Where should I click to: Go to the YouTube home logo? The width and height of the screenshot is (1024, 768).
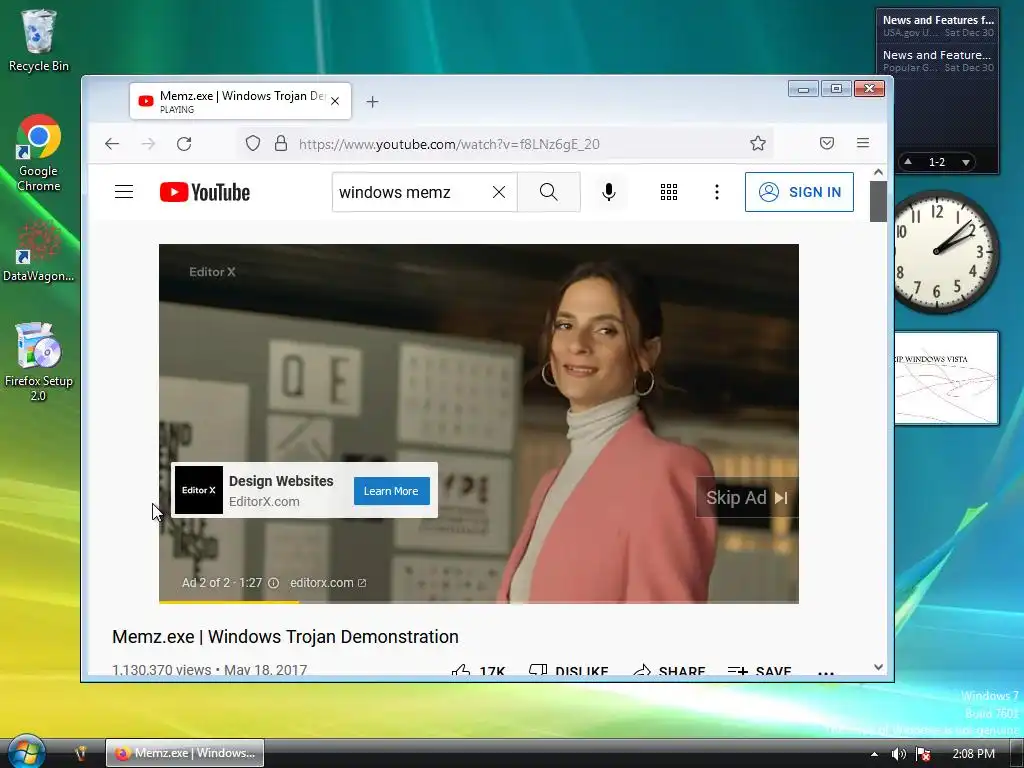pos(205,192)
